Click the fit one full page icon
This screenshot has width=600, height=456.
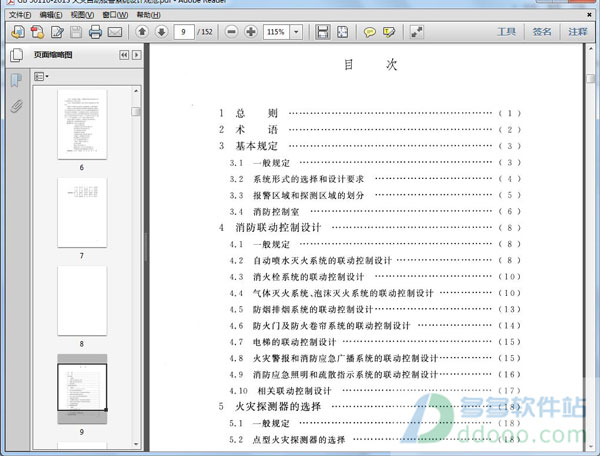coord(342,32)
